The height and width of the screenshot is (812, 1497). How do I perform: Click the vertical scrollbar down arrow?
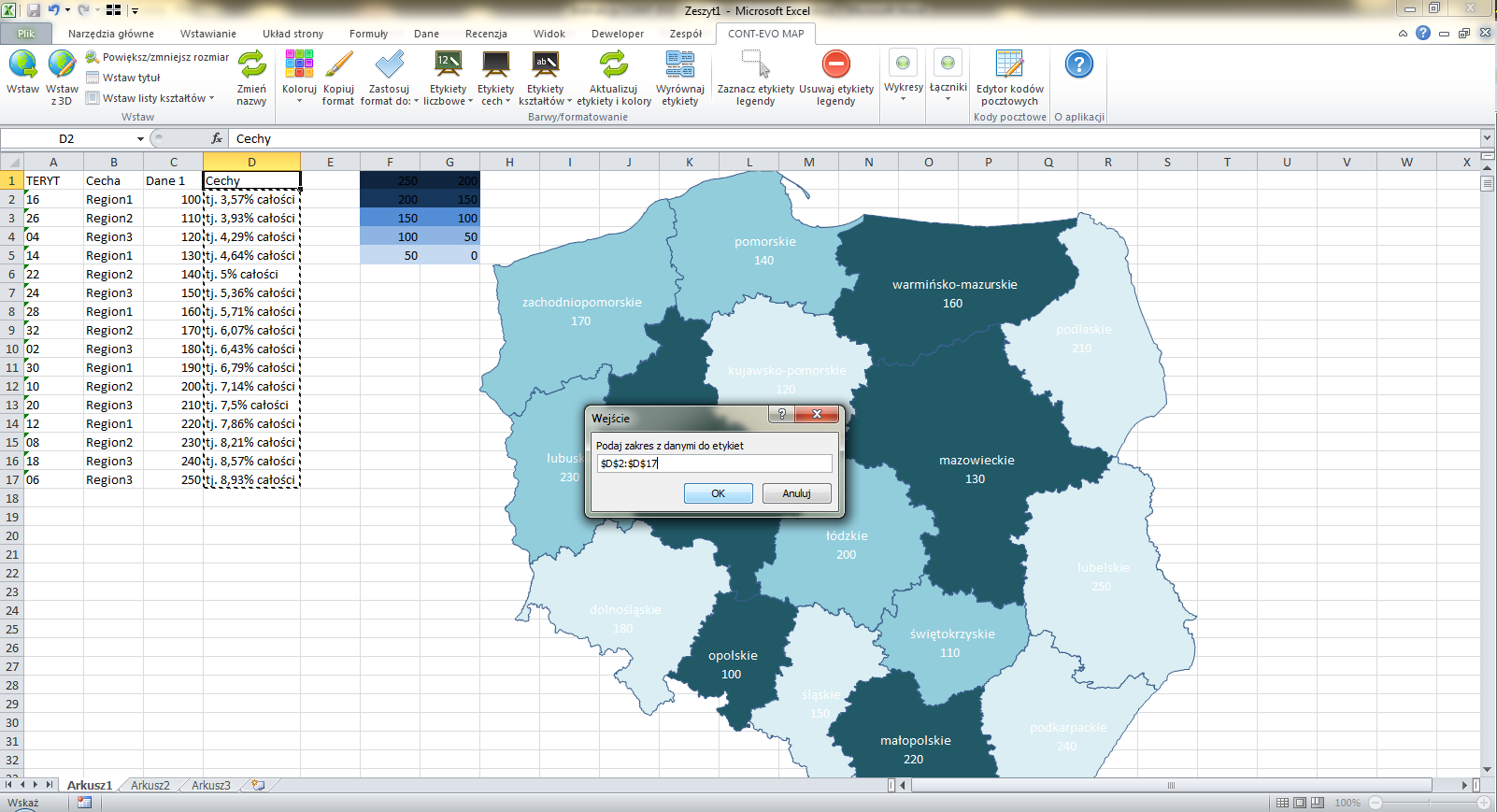coord(1487,770)
